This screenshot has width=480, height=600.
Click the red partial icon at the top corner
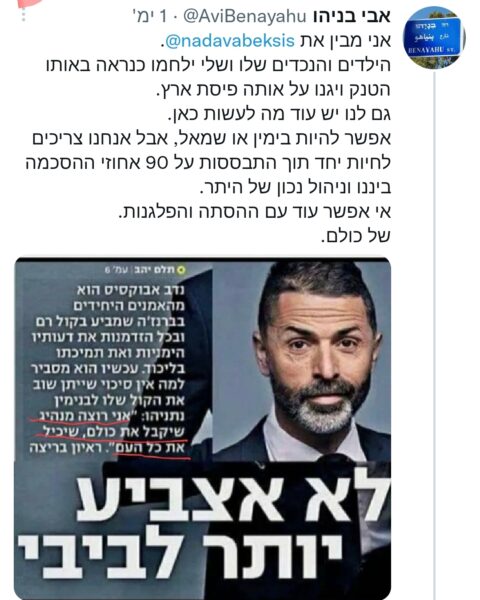click(29, 3)
